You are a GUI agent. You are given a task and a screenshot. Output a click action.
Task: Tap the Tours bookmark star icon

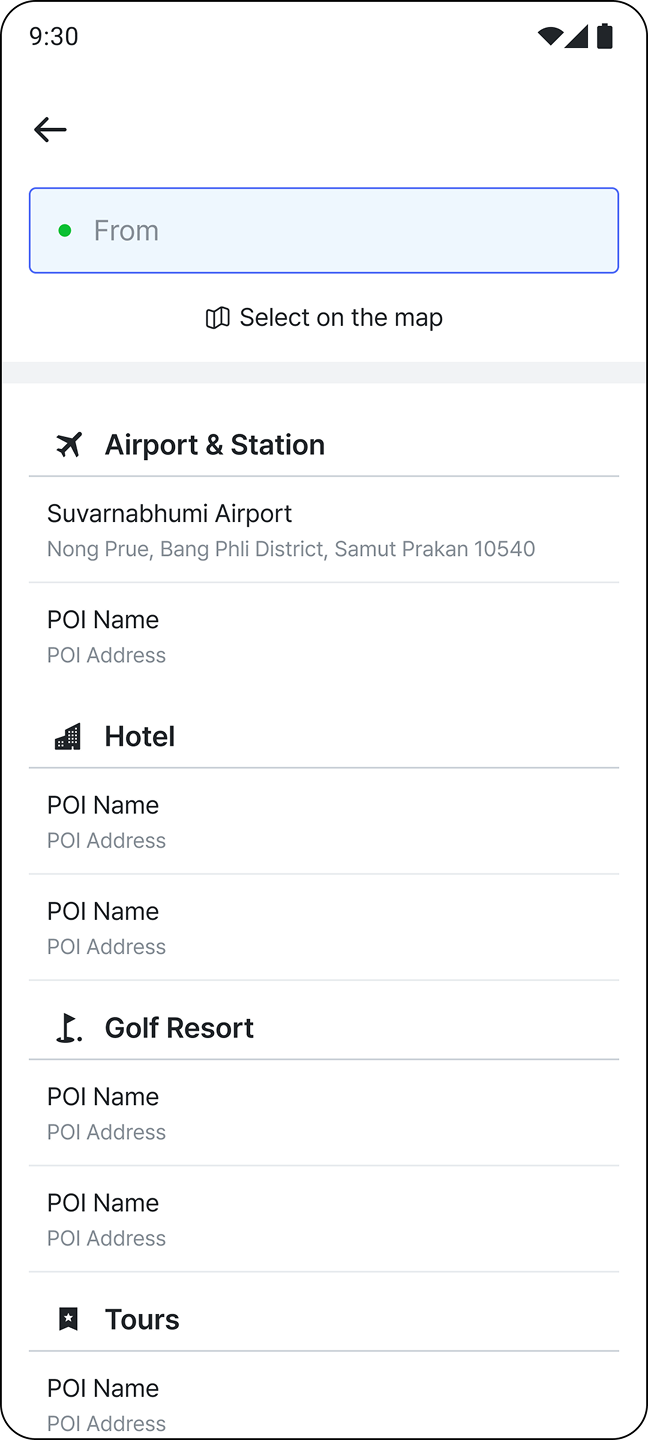coord(68,1320)
